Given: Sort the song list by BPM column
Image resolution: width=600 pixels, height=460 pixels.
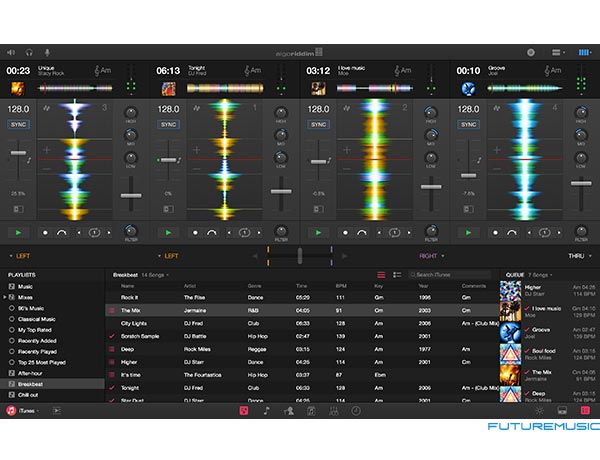Looking at the screenshot, I should coord(341,286).
